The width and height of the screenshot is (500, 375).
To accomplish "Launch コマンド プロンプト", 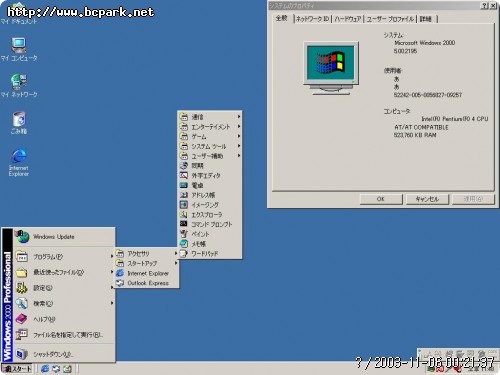I will coord(210,224).
